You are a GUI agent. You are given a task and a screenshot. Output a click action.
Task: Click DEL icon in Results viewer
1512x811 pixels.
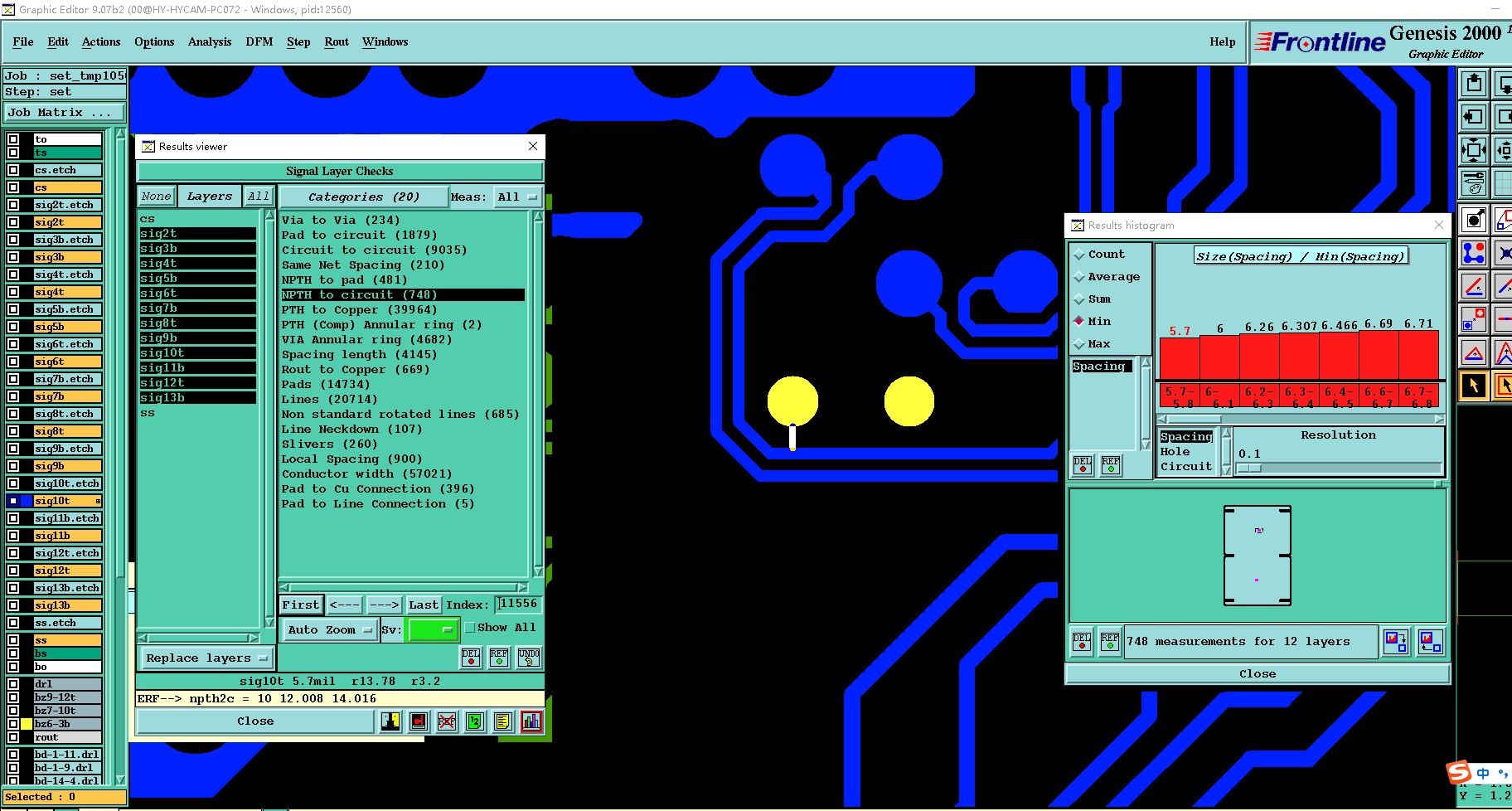(x=471, y=658)
